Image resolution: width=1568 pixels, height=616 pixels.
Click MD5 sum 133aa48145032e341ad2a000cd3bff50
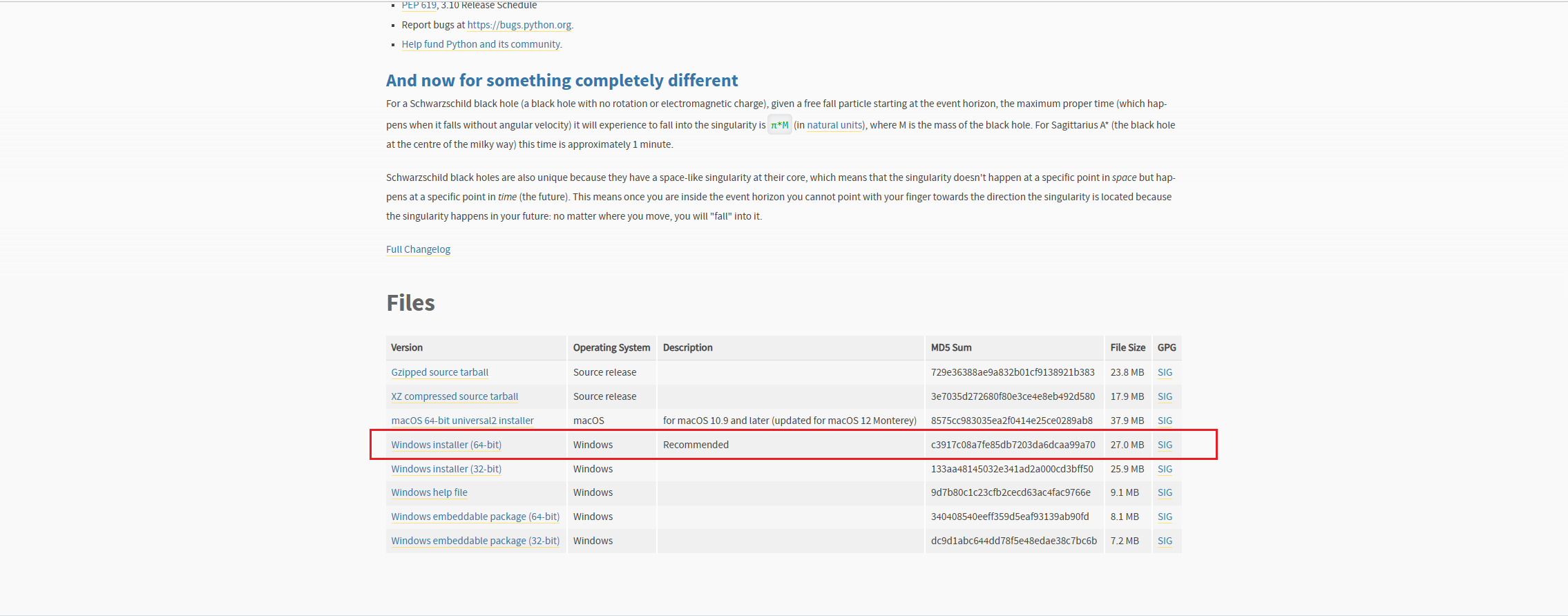1012,469
